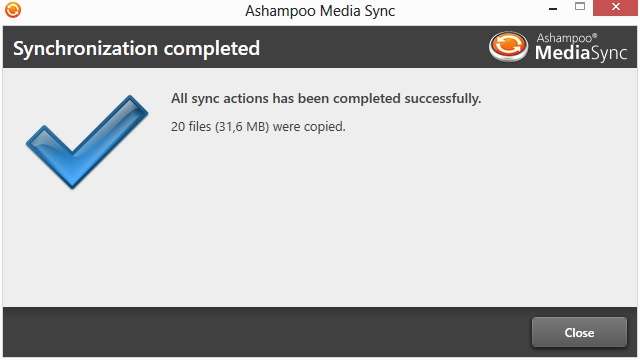Viewport: 640px width, 360px height.
Task: Close the window with the red X
Action: (615, 8)
